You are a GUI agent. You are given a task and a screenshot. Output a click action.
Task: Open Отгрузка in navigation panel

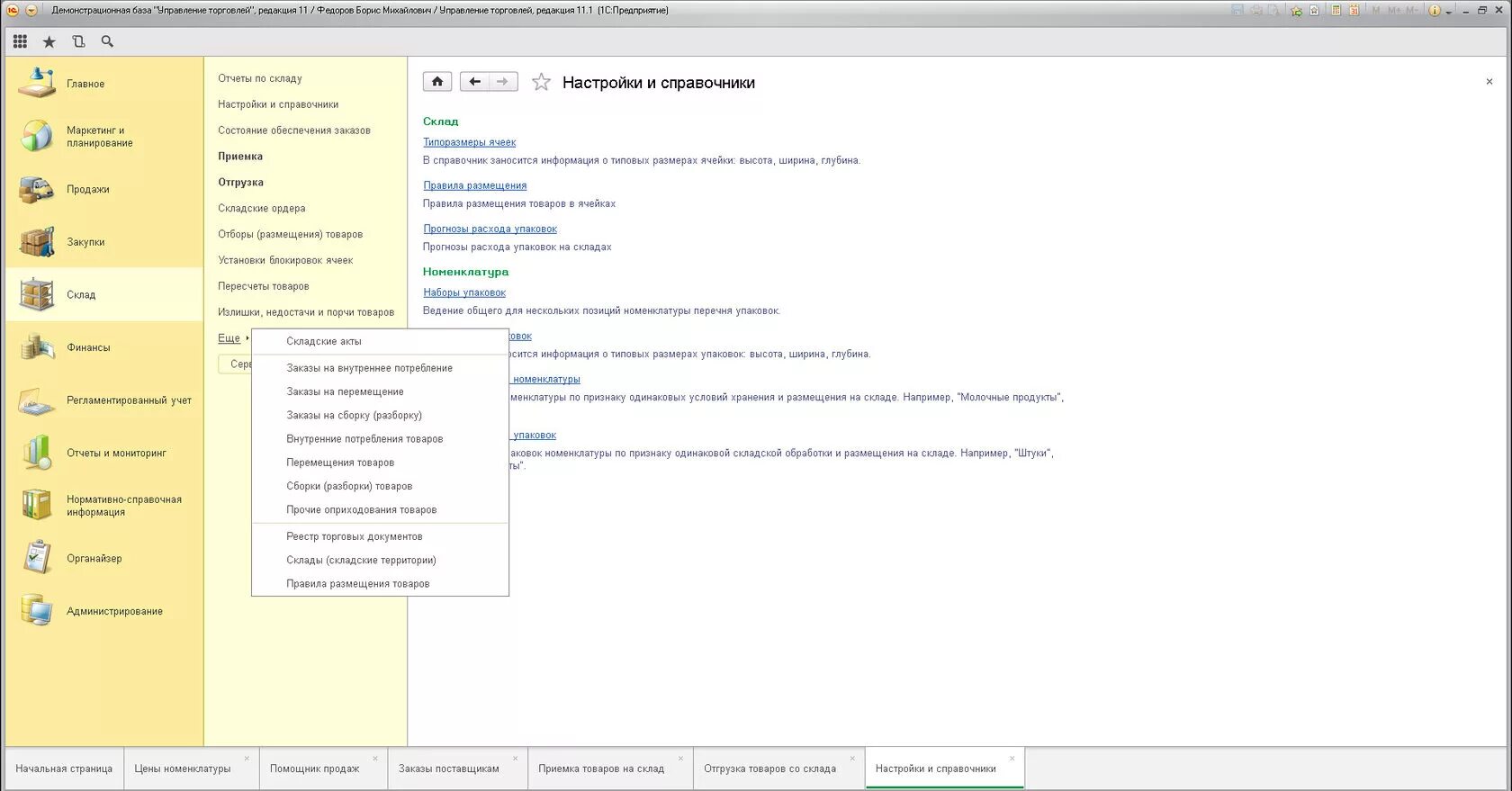pos(240,183)
